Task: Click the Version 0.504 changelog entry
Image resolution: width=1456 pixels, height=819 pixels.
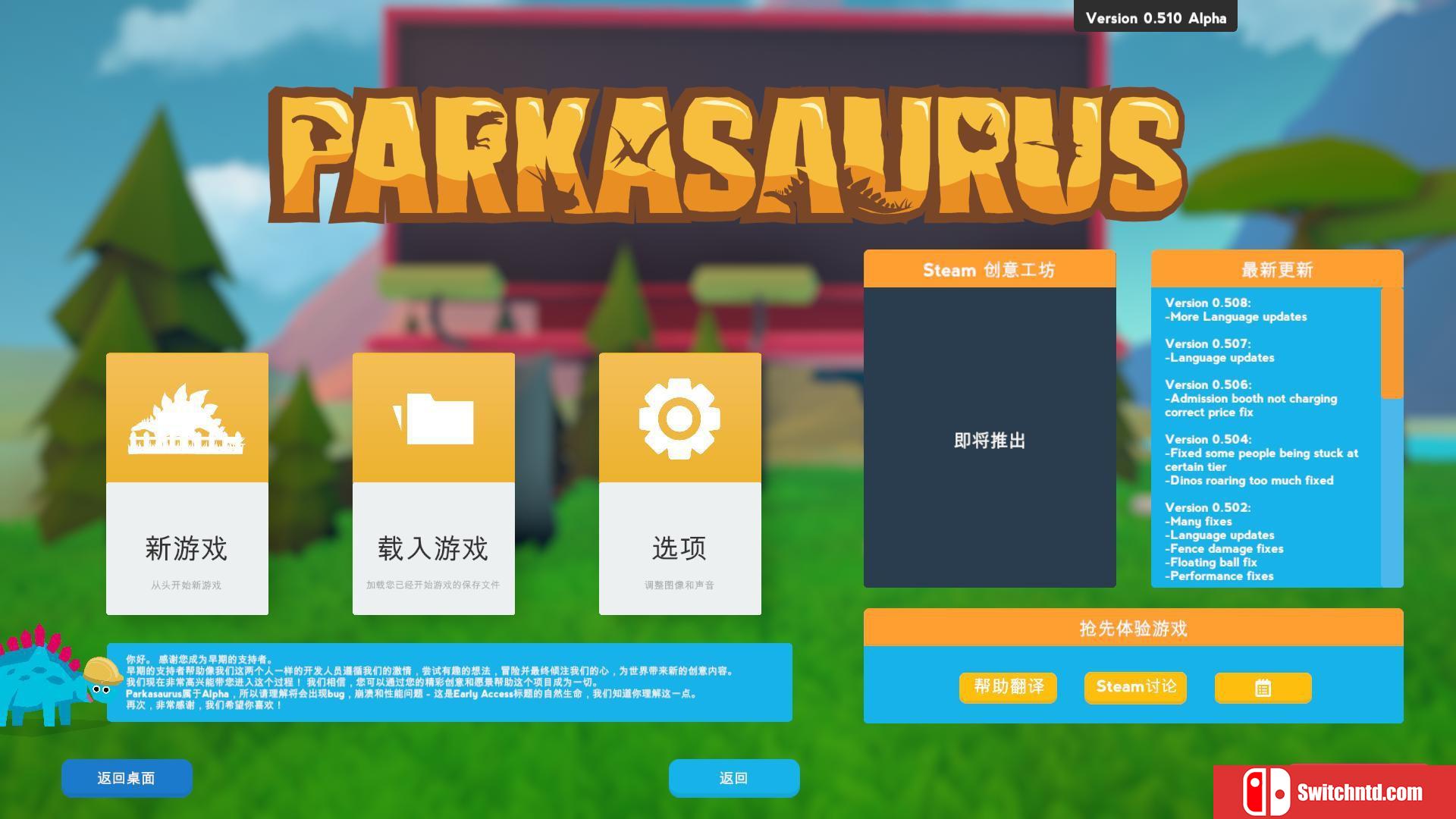Action: tap(1262, 460)
